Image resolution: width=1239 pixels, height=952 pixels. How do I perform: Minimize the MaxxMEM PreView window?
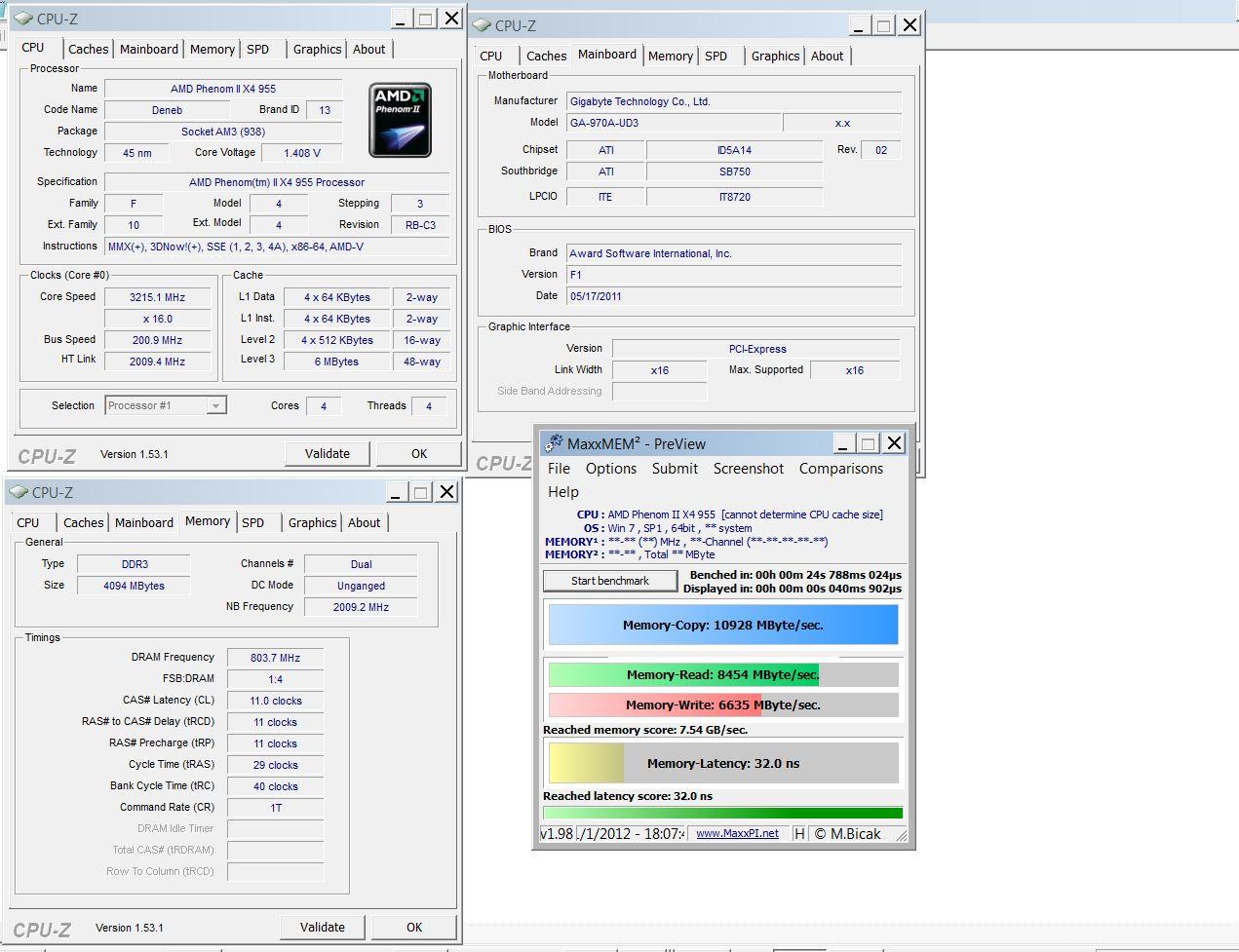(843, 443)
